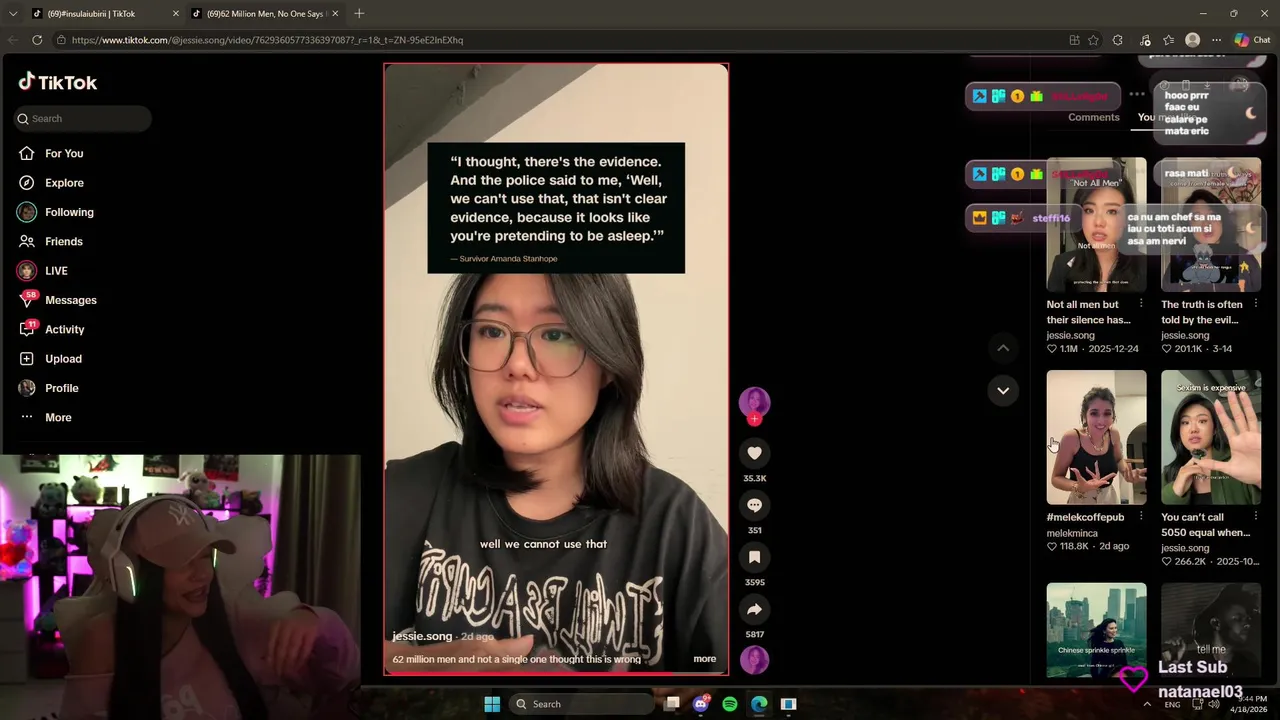Show hidden system tray icons
Screen dimensions: 1280x720
click(1147, 704)
